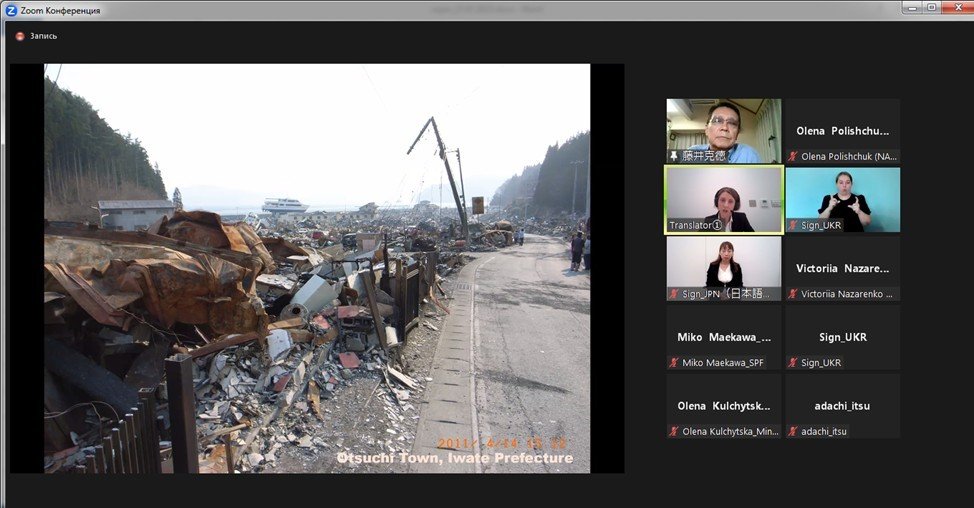Click muted microphone icon beside Miko Maekawa_SPF
The height and width of the screenshot is (508, 974).
675,363
